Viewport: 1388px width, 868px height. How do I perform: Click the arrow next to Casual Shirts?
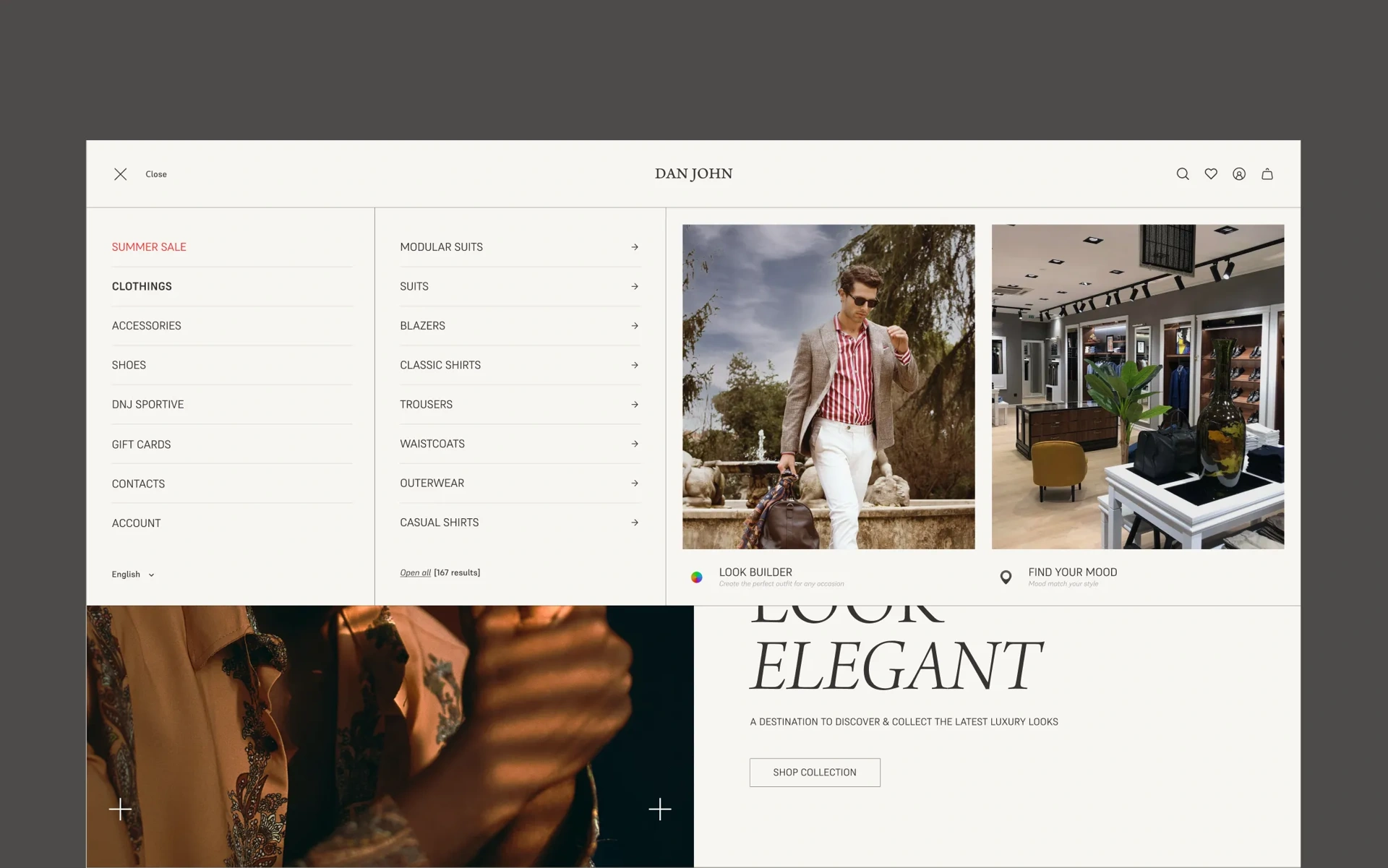[x=635, y=523]
